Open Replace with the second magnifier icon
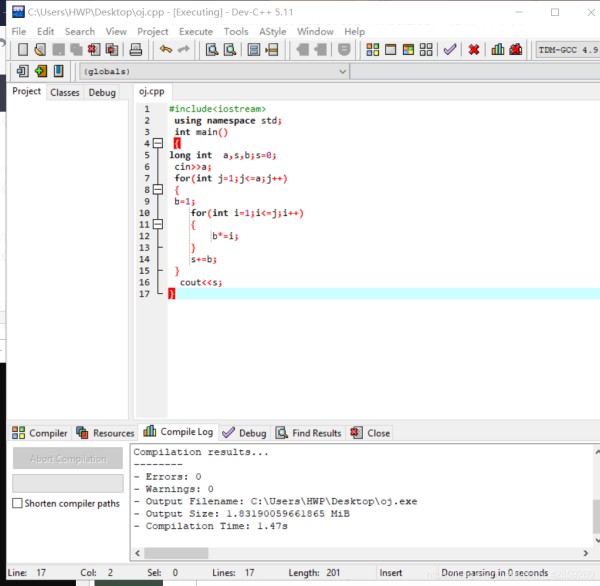 pos(230,50)
